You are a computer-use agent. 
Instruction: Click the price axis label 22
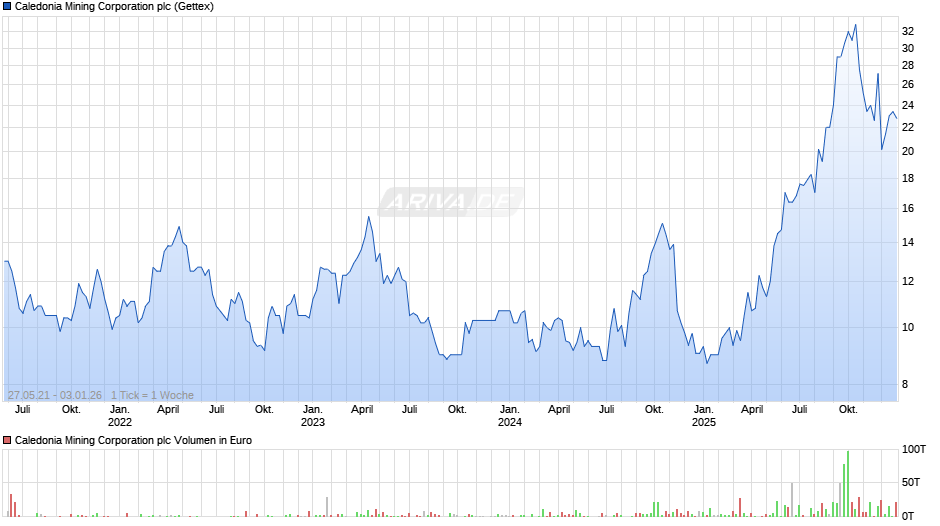908,127
